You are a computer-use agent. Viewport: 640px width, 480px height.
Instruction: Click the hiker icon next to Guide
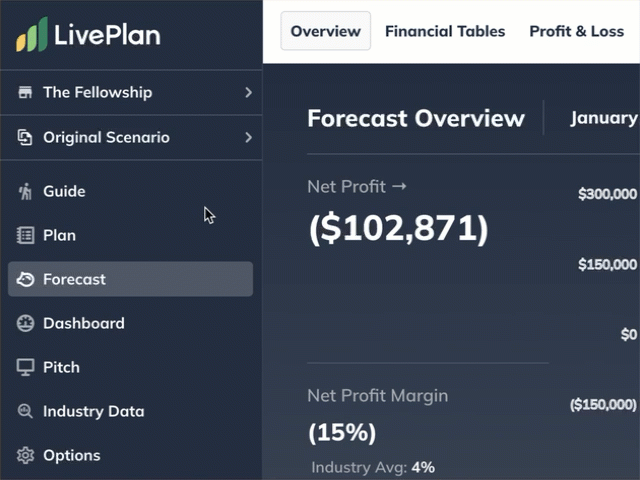point(25,191)
